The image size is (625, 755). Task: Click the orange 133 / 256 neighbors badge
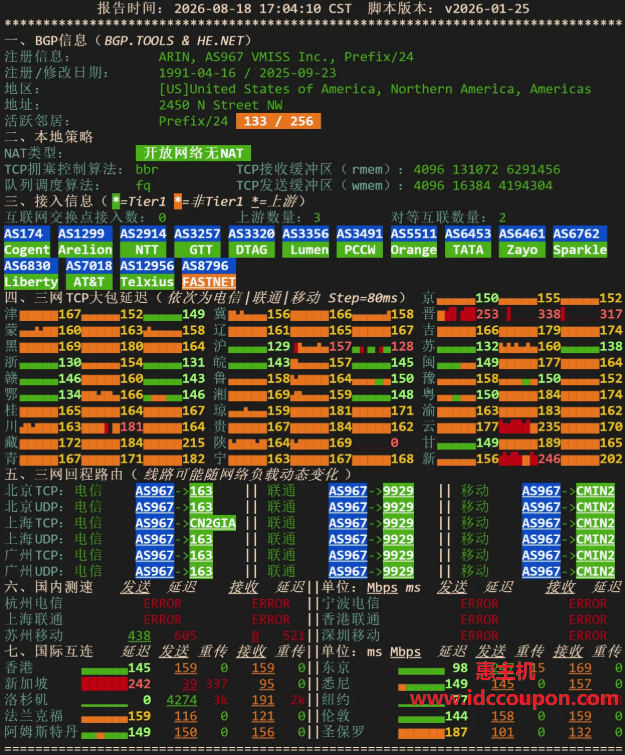click(x=278, y=121)
